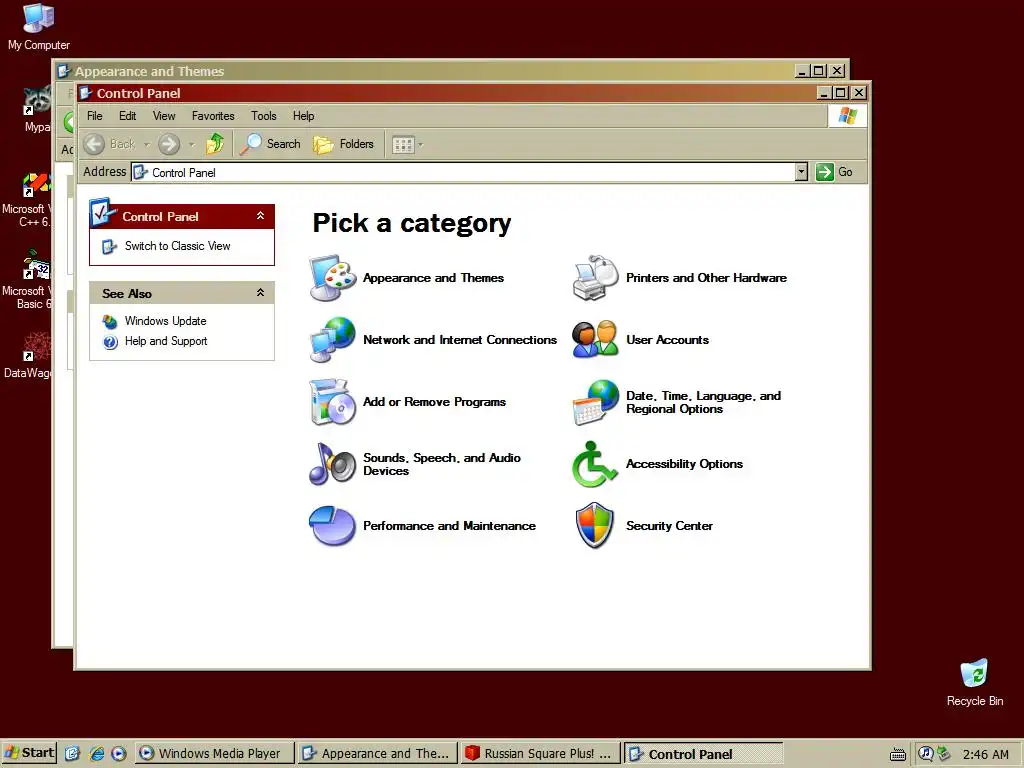Screen dimensions: 1024x768
Task: Click the Up folder toolbar icon
Action: click(x=215, y=144)
